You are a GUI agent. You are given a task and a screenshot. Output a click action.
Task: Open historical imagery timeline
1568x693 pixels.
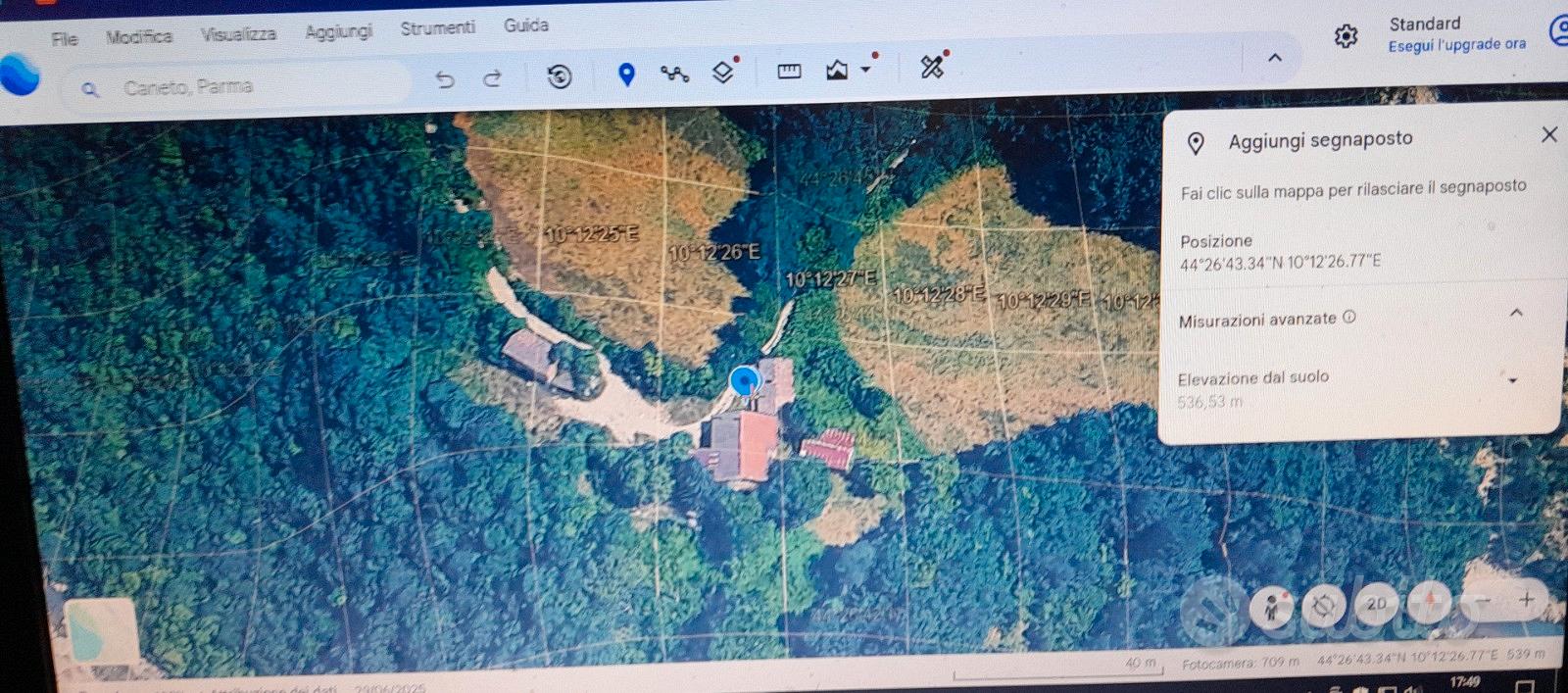(x=560, y=76)
